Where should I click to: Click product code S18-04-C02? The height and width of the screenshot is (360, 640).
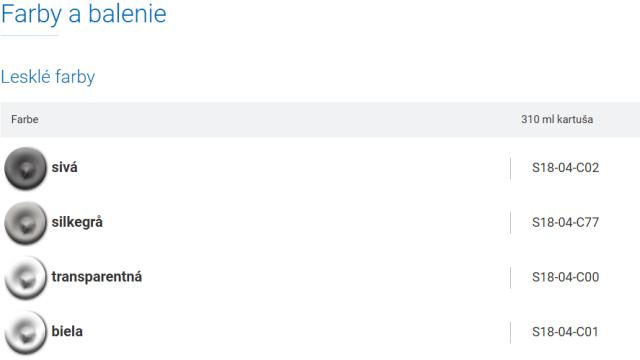565,168
